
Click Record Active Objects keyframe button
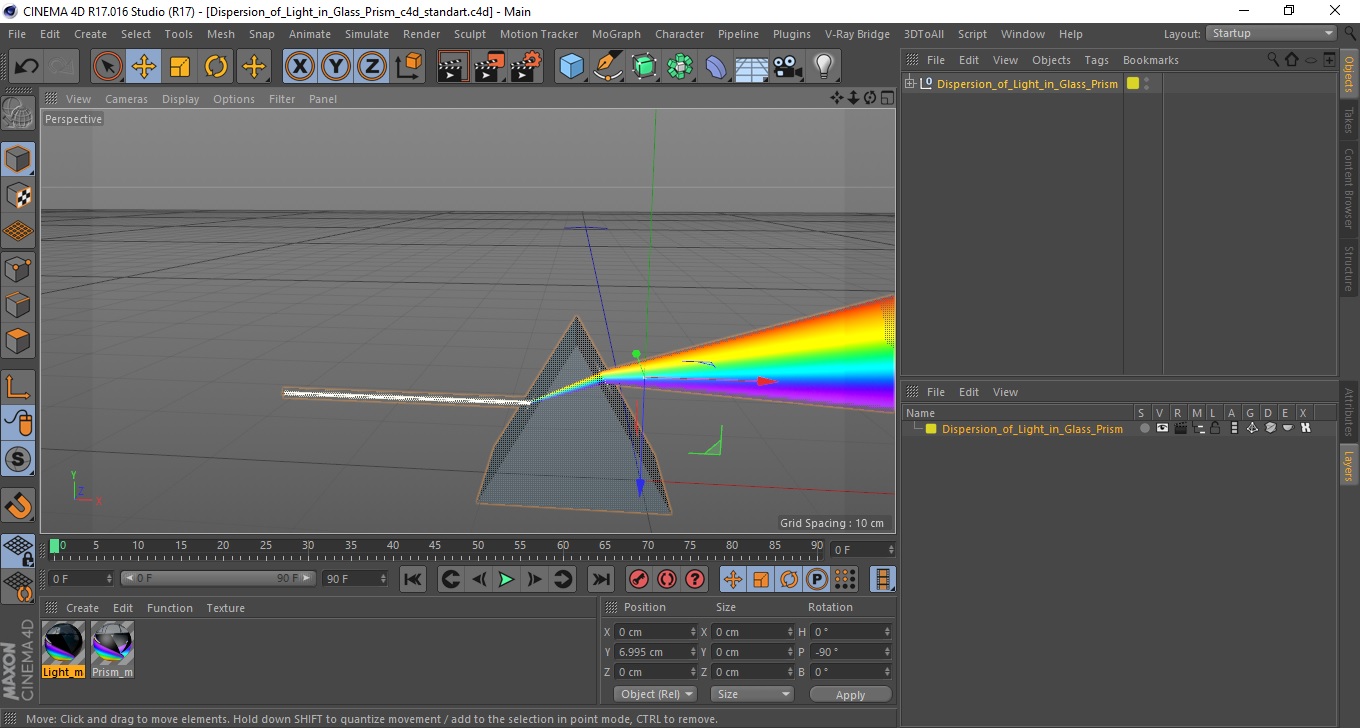pos(638,579)
